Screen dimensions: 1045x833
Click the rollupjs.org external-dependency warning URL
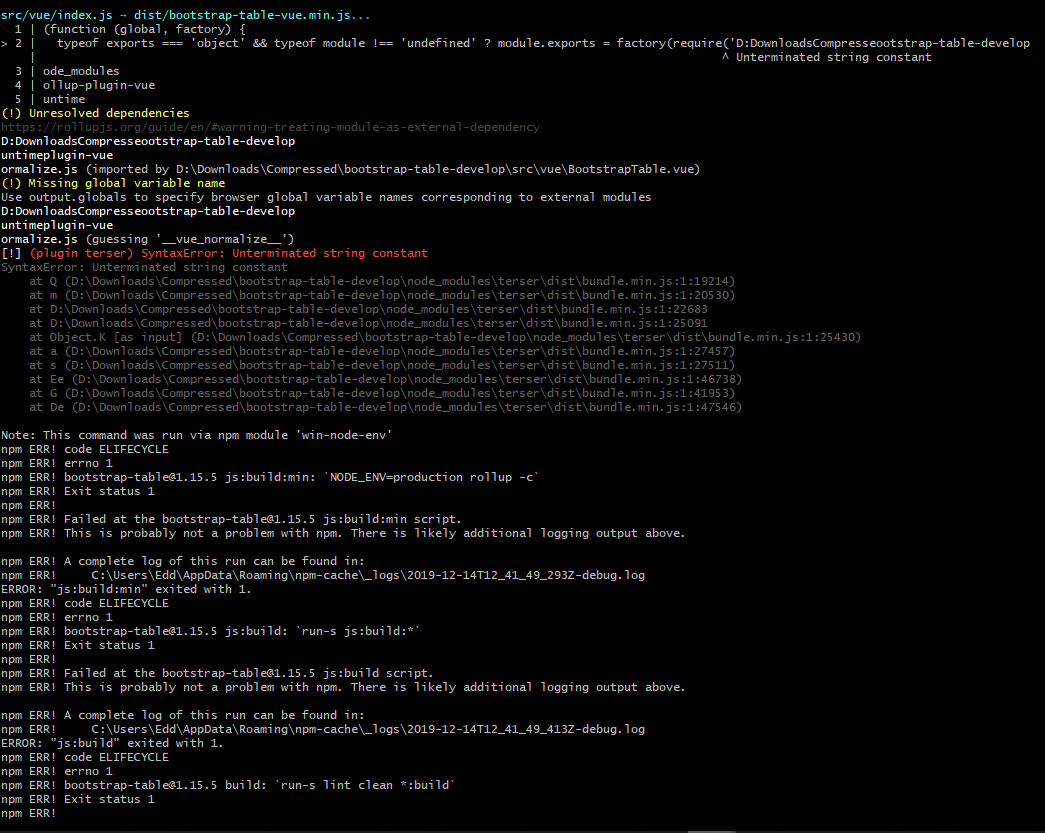[x=271, y=127]
